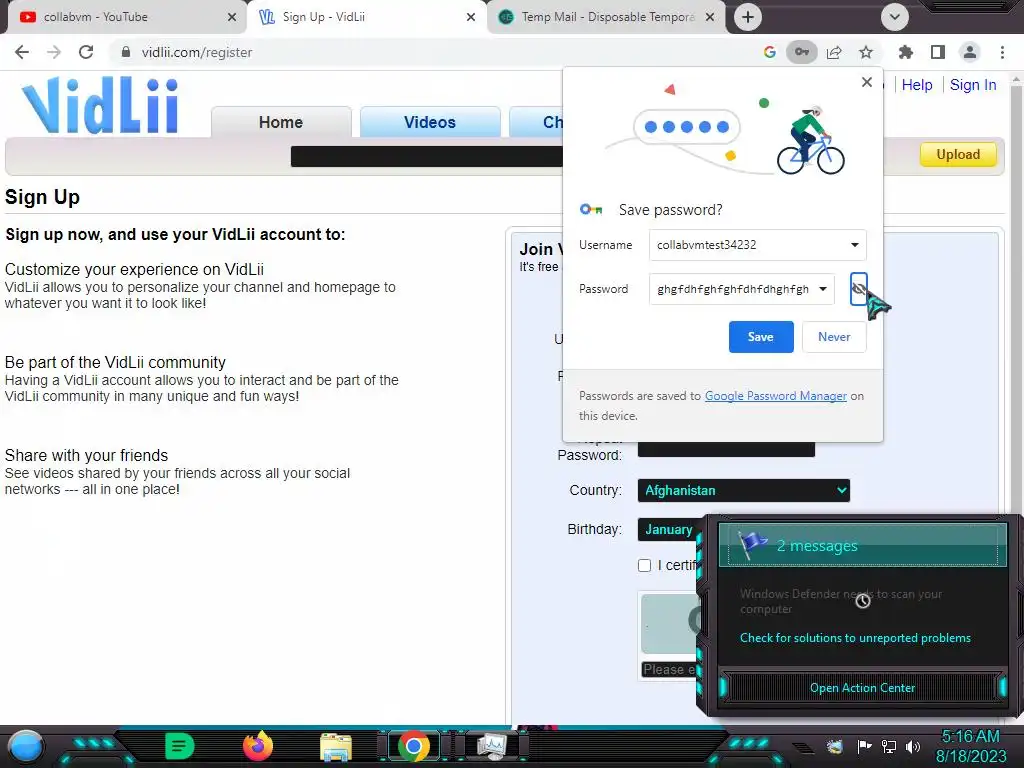Close the Temp Mail tab
Screen dimensions: 1024x768
[711, 18]
